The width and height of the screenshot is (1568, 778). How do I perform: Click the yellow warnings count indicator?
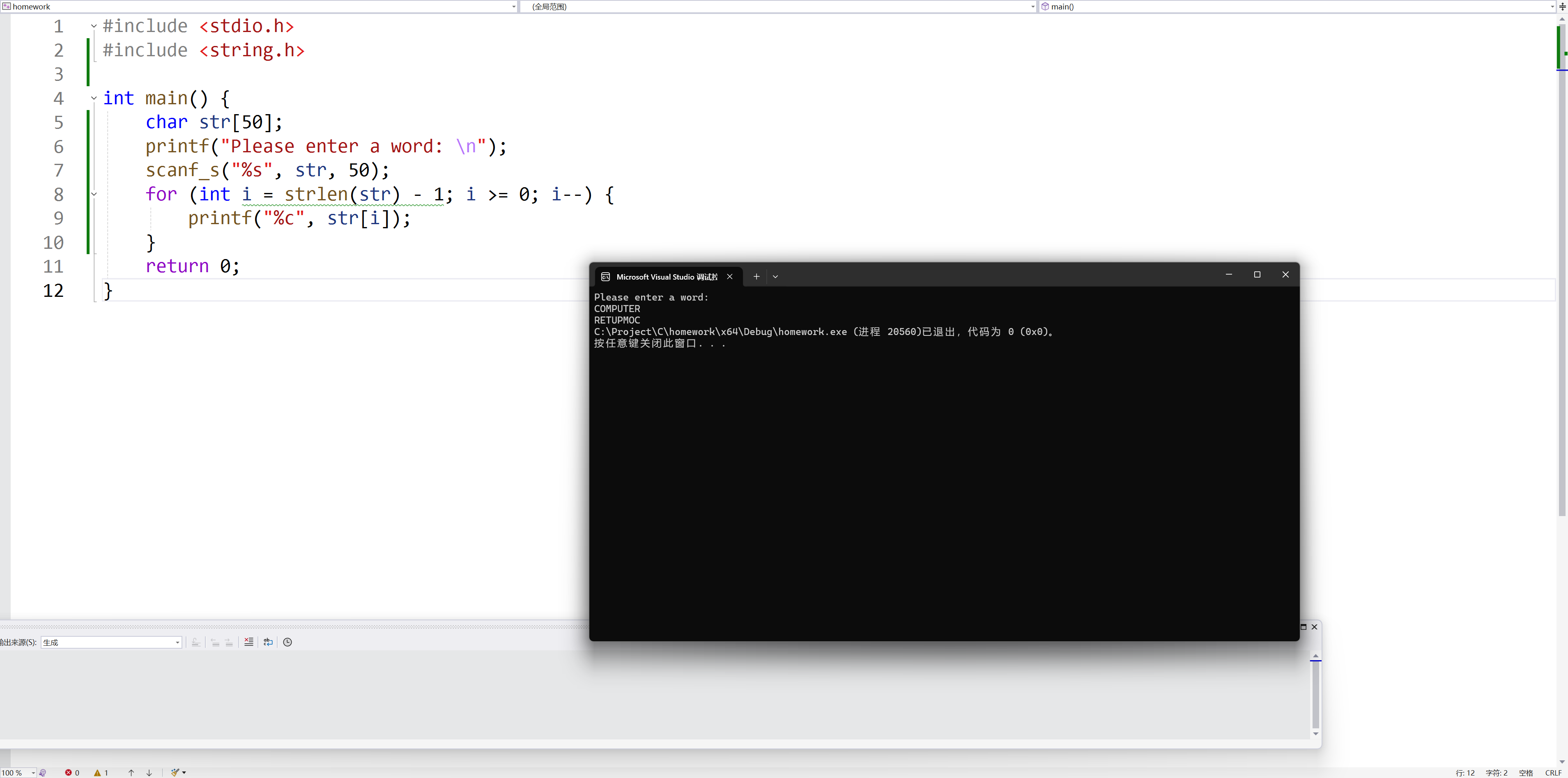101,773
